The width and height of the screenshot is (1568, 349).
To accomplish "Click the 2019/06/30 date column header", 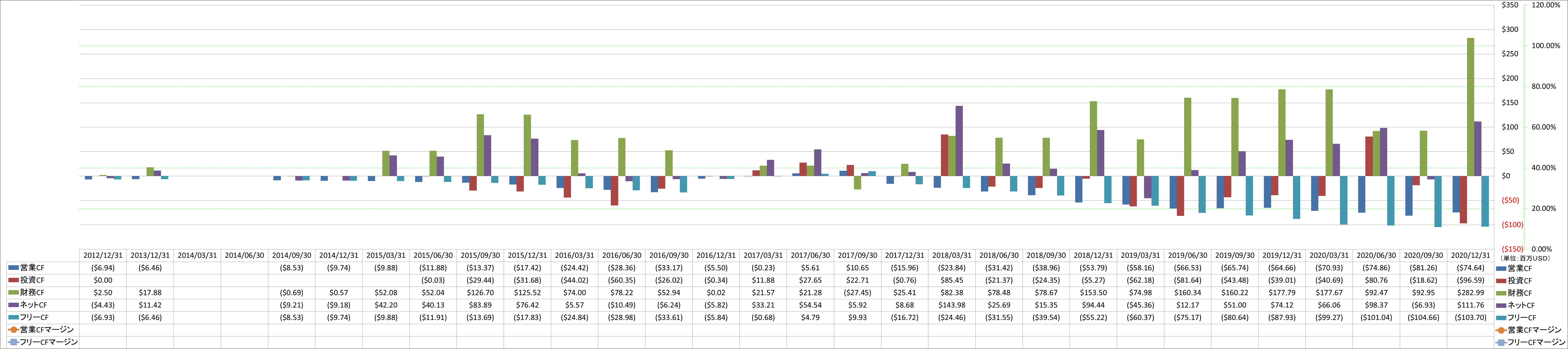I will click(1188, 255).
